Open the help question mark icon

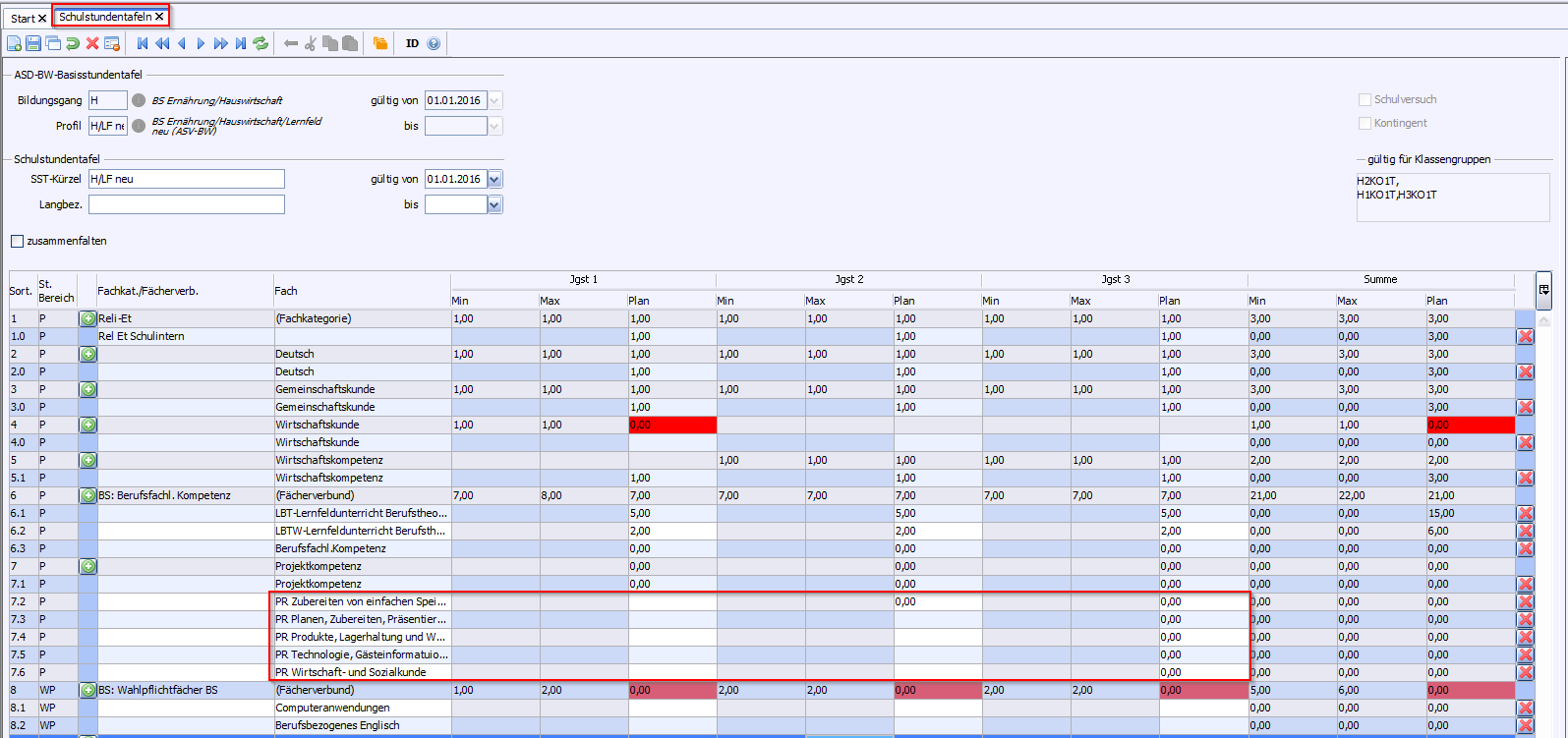point(434,43)
